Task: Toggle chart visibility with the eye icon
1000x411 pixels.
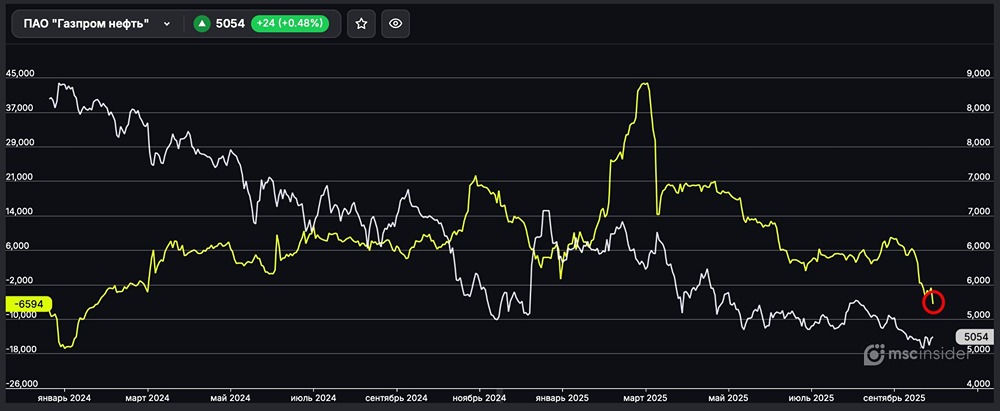Action: click(x=396, y=24)
